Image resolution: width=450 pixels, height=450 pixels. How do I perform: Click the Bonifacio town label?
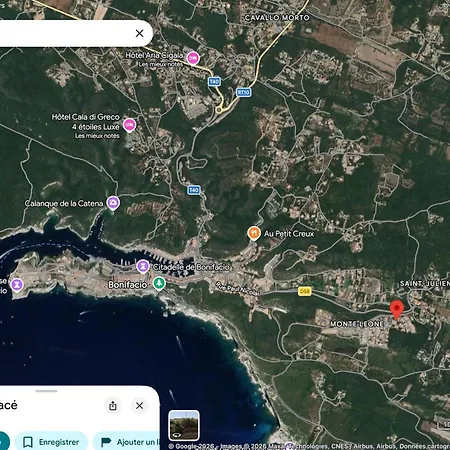(128, 285)
